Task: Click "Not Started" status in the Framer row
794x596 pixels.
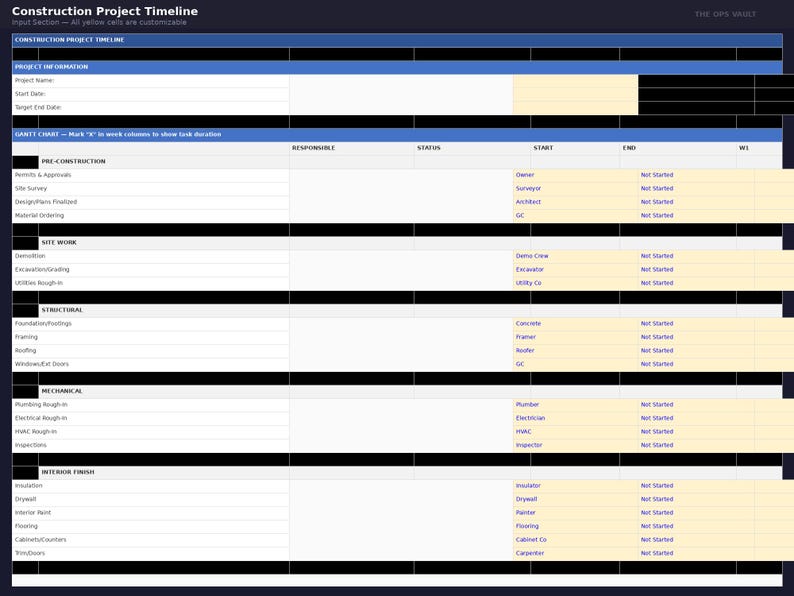Action: tap(696, 337)
